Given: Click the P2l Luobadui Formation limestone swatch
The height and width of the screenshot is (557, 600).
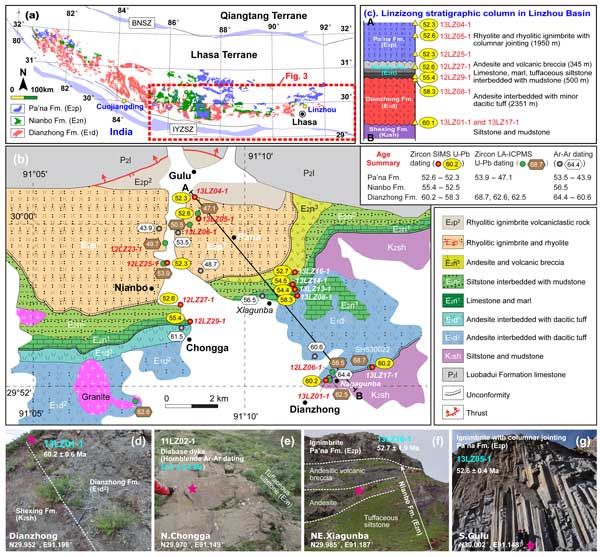Looking at the screenshot, I should [x=452, y=375].
